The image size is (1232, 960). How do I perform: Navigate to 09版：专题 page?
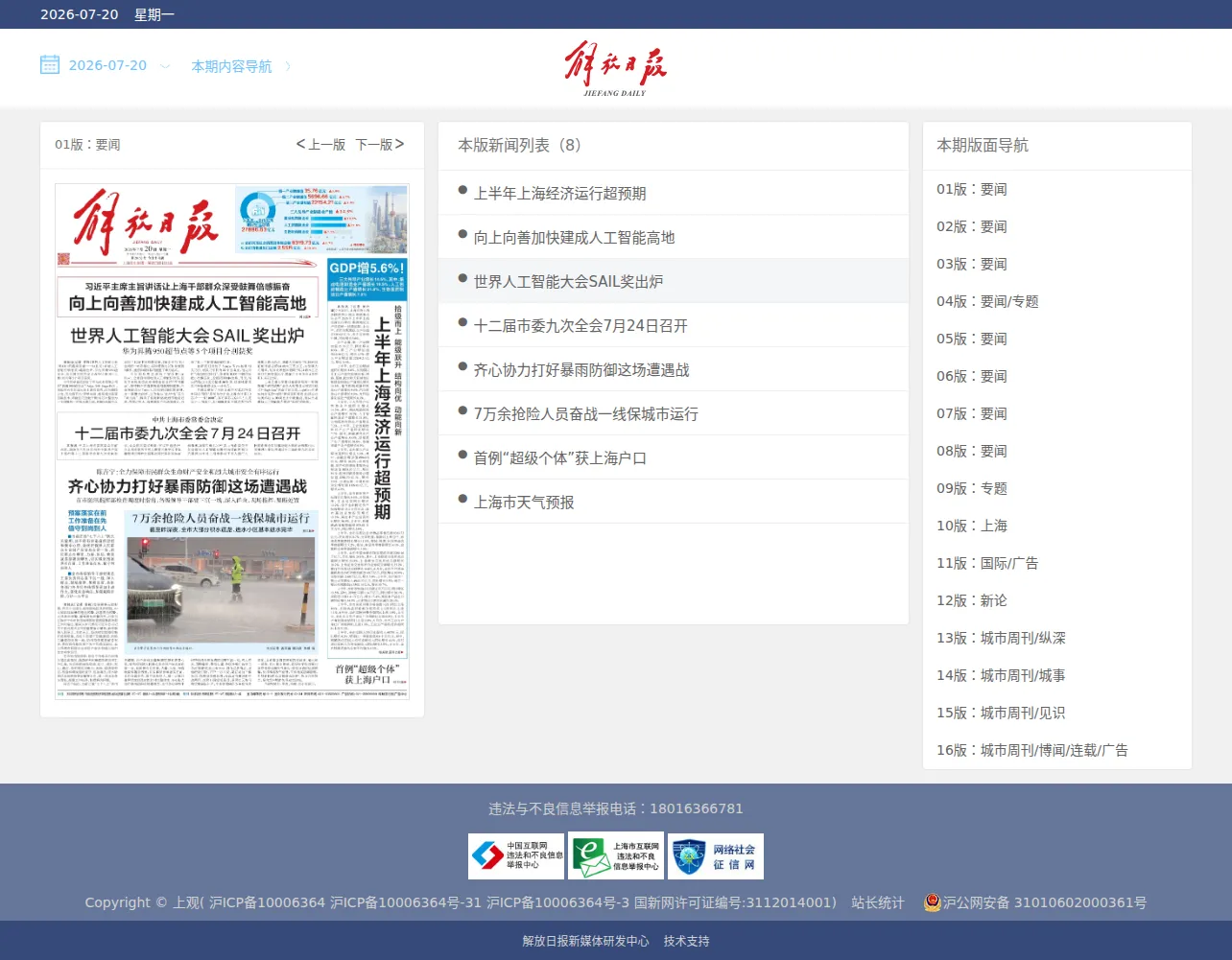coord(972,488)
